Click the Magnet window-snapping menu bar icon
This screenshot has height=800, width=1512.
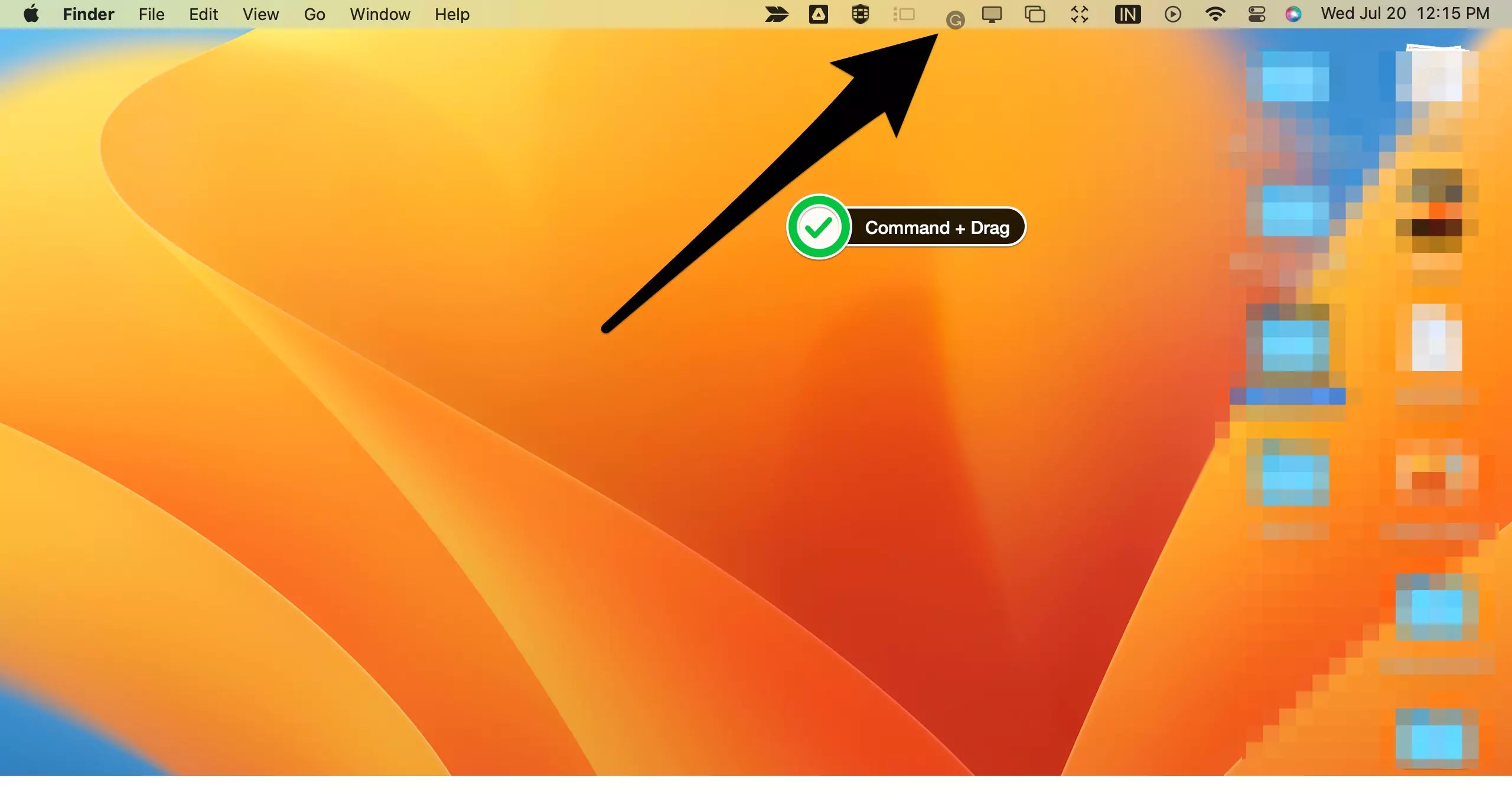1078,14
